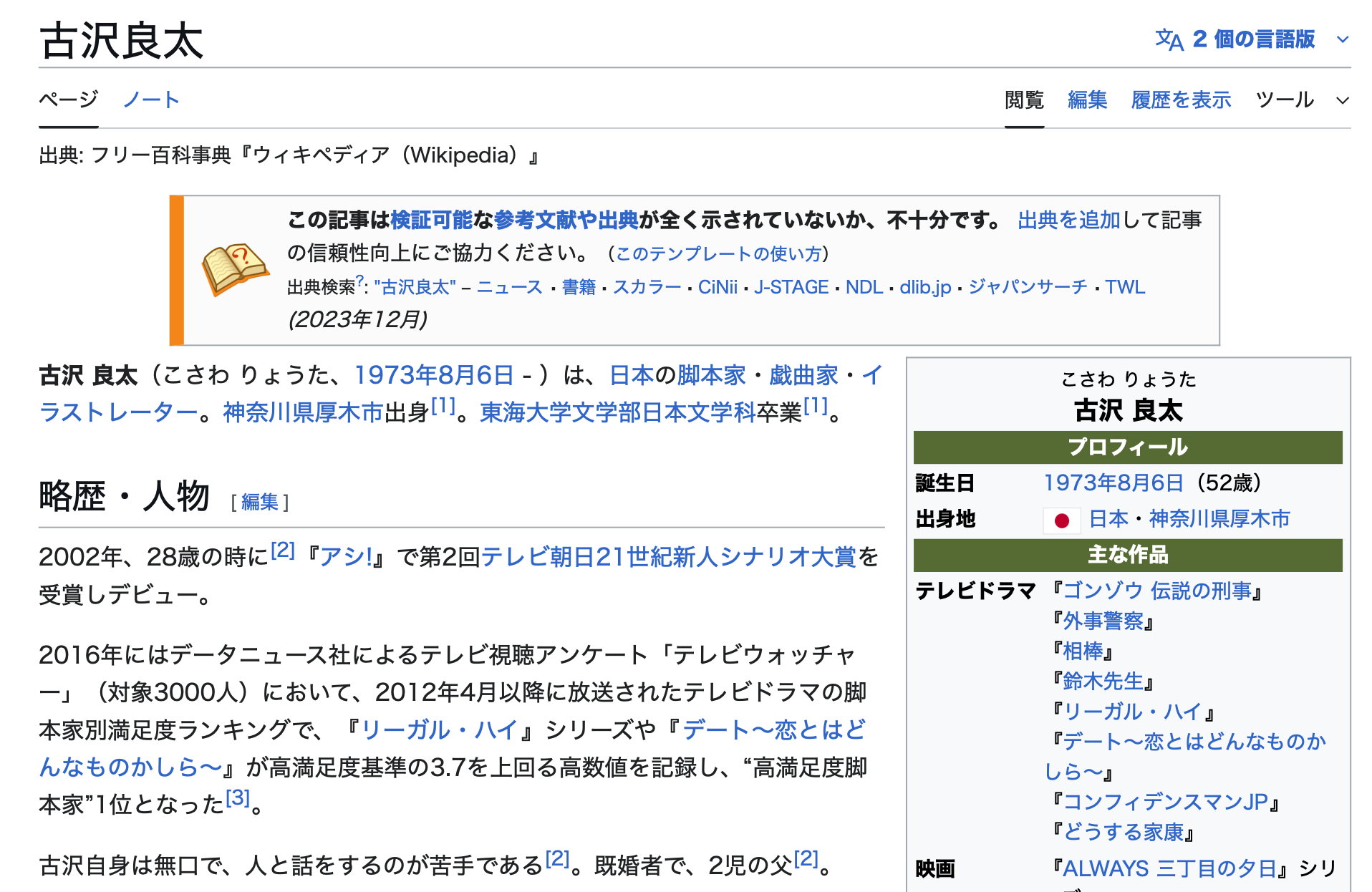Click infobox birthdate 1973年8月6日 link
Screen dimensions: 1372x892
1113,483
